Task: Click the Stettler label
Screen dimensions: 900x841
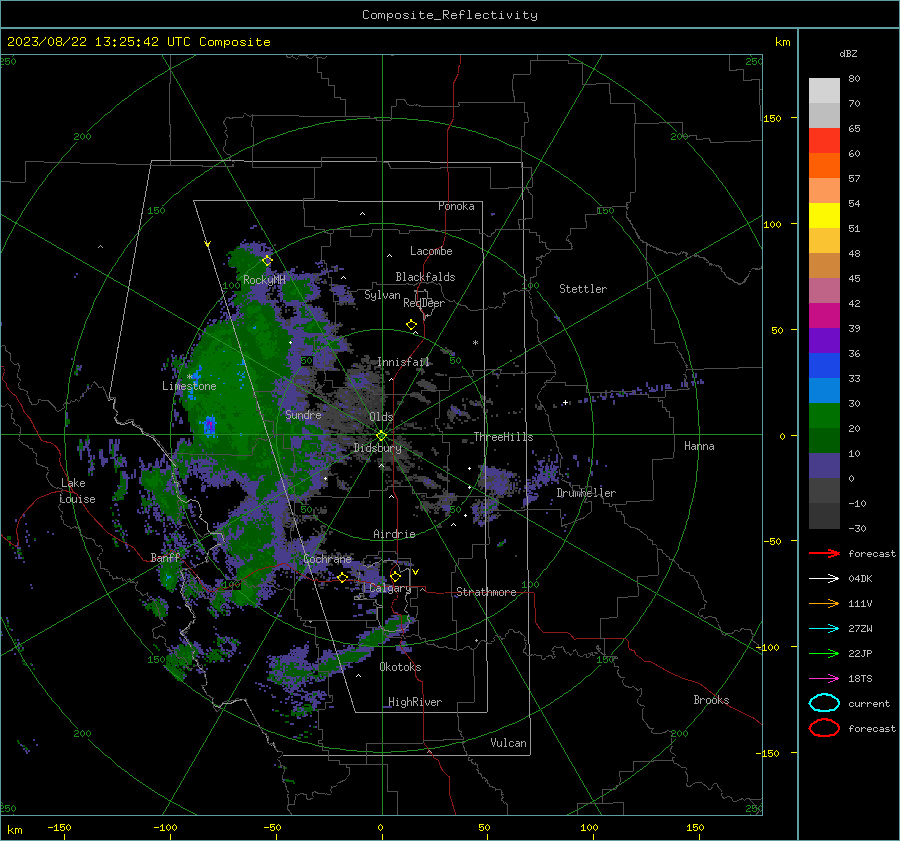Action: [583, 289]
